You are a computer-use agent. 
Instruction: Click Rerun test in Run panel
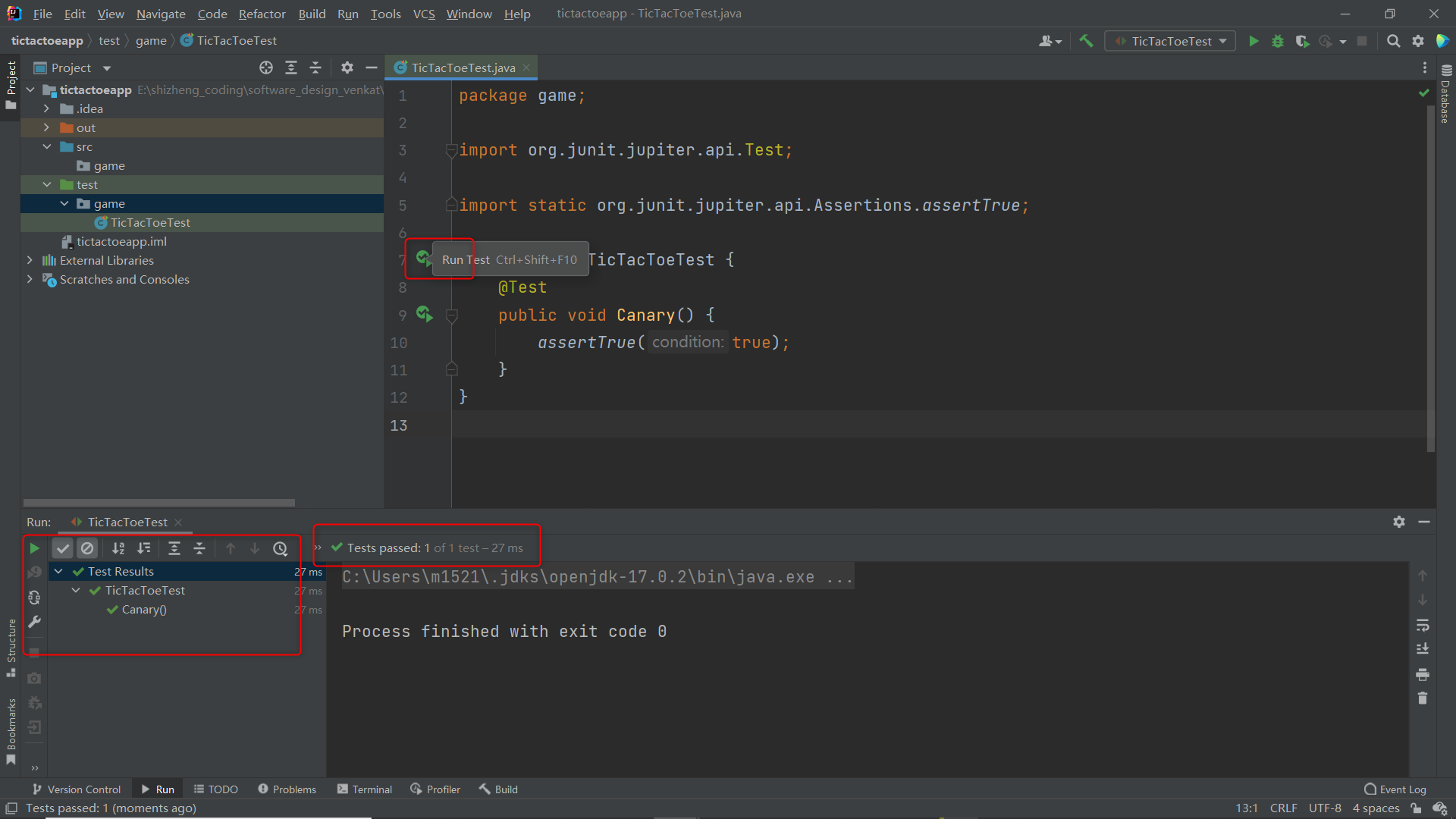(x=34, y=548)
